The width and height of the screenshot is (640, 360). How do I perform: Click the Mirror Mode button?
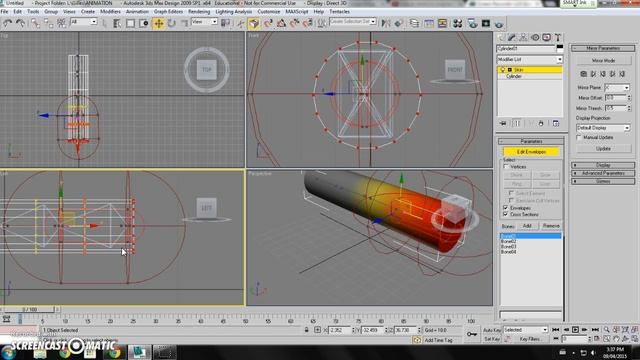[x=603, y=60]
